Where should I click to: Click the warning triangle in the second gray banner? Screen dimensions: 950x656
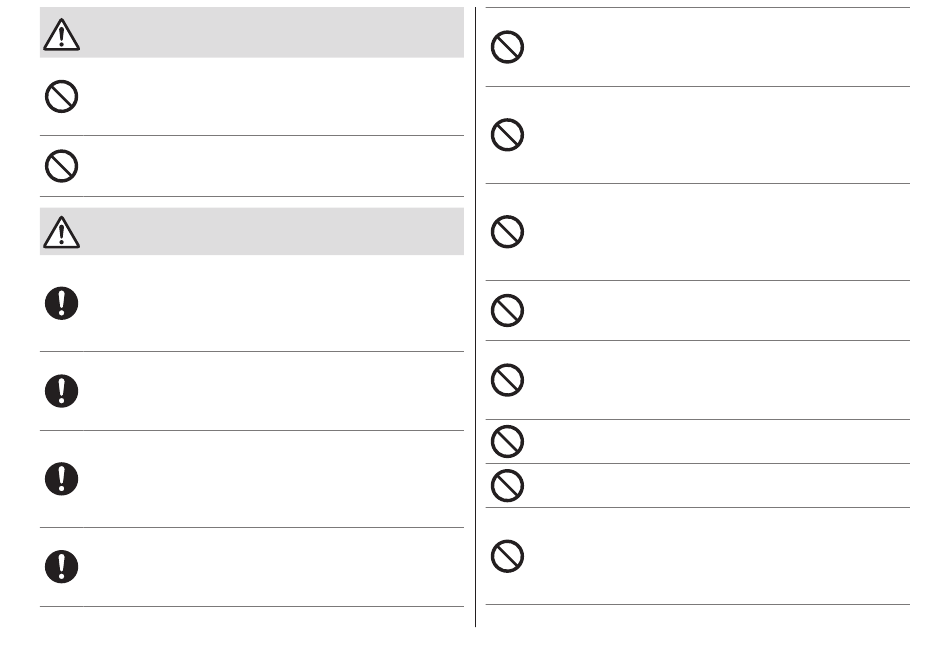pyautogui.click(x=62, y=232)
